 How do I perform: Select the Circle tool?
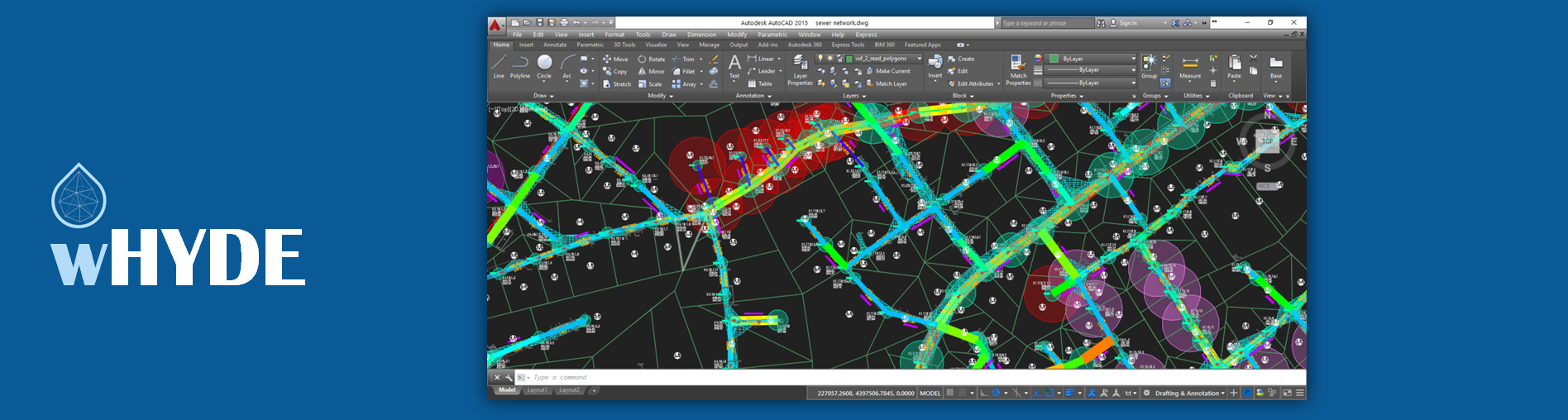click(544, 67)
